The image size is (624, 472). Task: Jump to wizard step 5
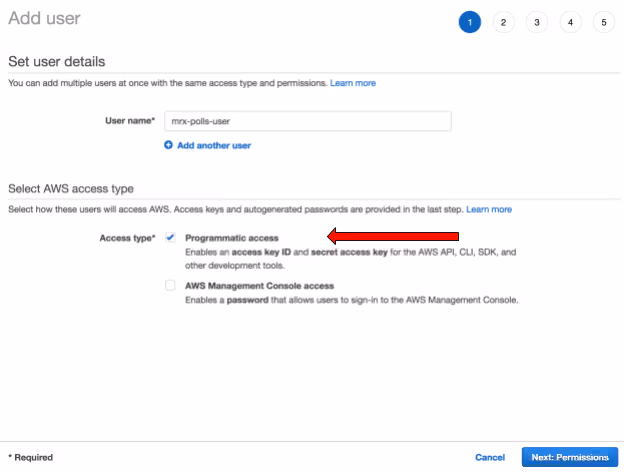pos(604,22)
